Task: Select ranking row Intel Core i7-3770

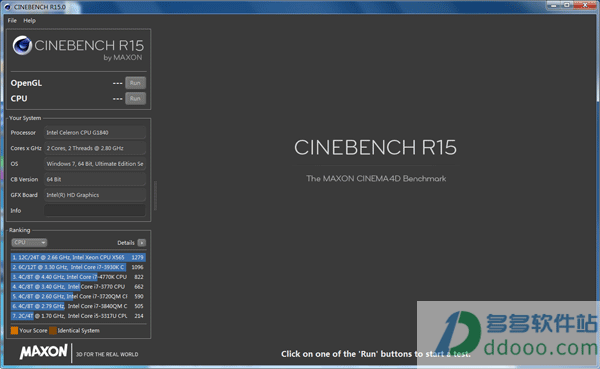Action: [78, 287]
